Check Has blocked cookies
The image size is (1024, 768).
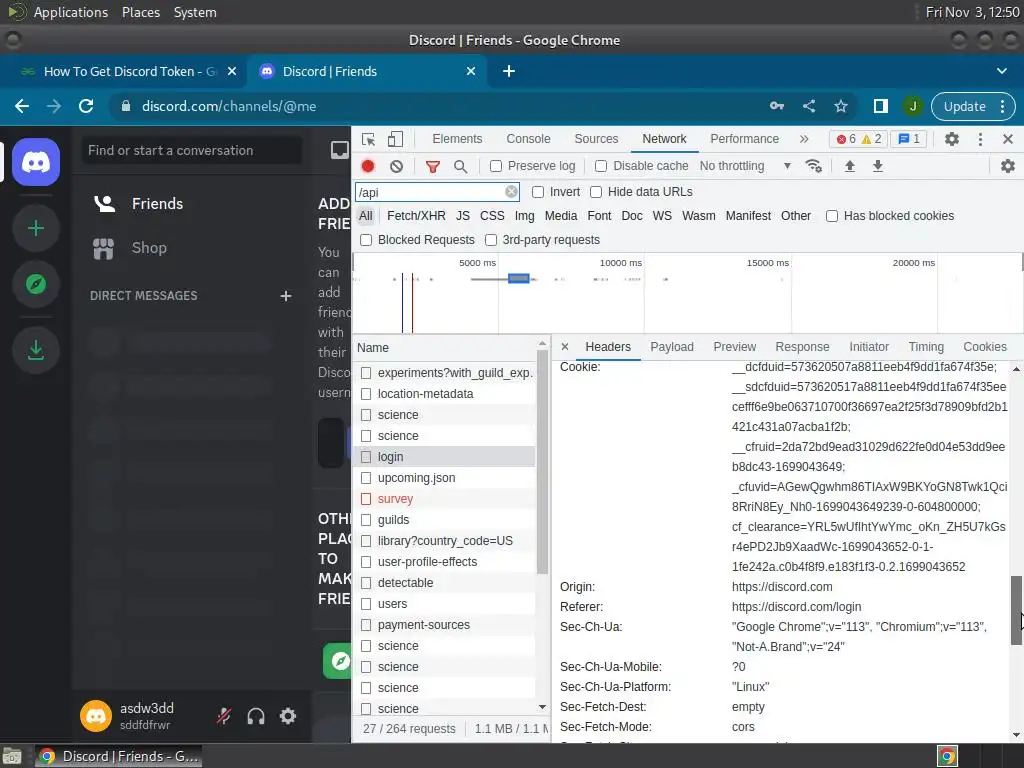[831, 216]
